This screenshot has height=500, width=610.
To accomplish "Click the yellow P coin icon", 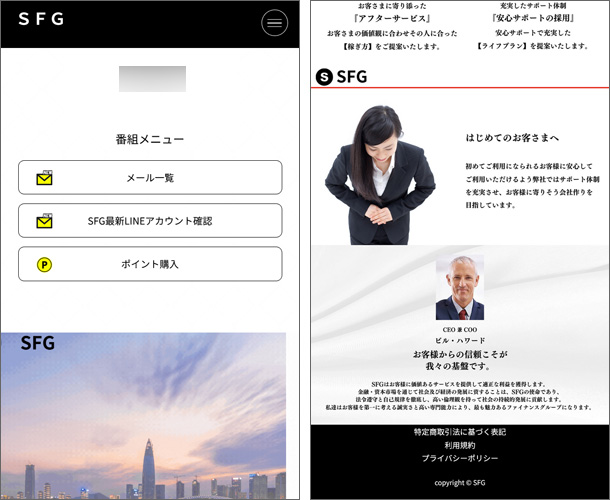I will click(x=44, y=265).
